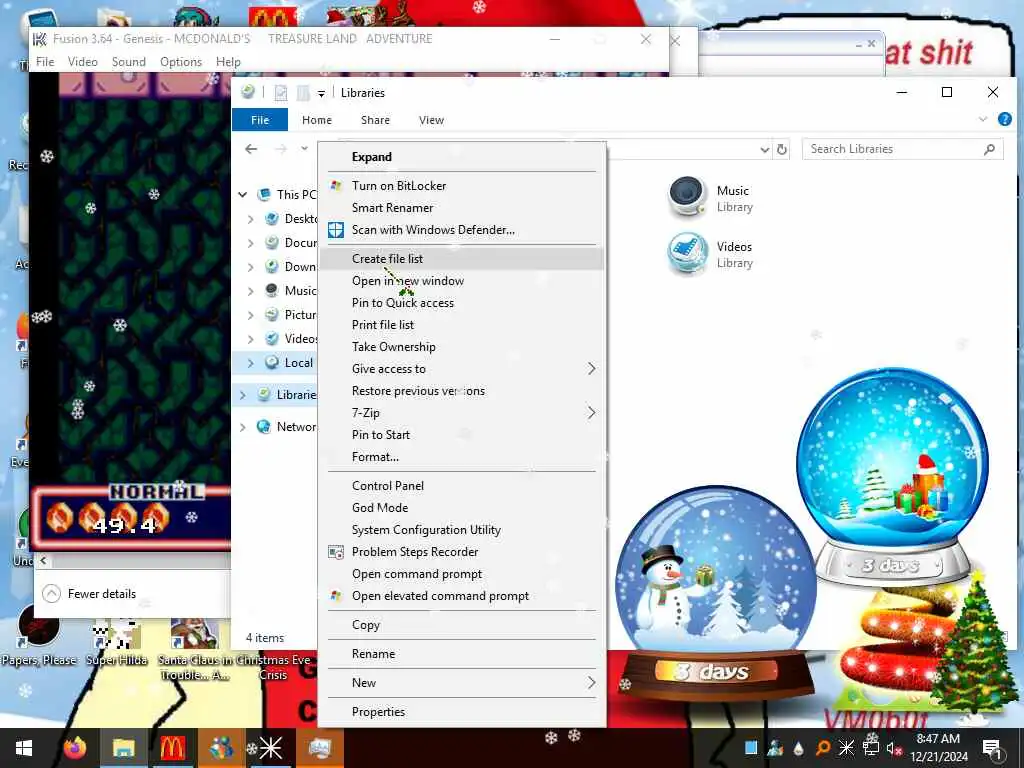Viewport: 1024px width, 768px height.
Task: Click Expand at top of context menu
Action: tap(462, 157)
